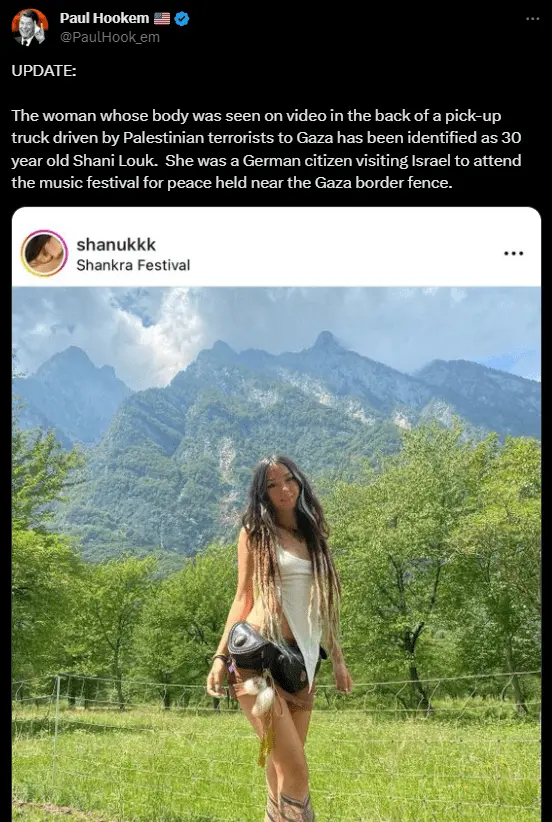Image resolution: width=552 pixels, height=822 pixels.
Task: Click the @PaulHook_em handle
Action: 110,38
